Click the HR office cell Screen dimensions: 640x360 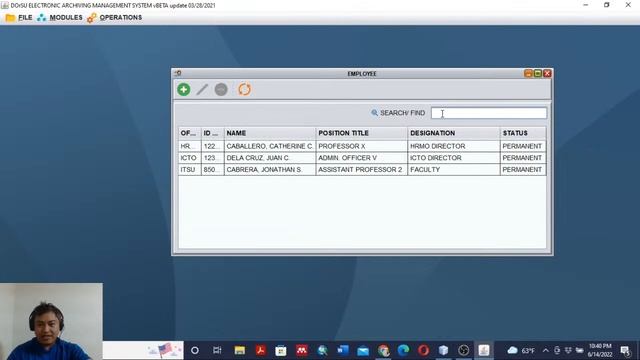click(189, 146)
